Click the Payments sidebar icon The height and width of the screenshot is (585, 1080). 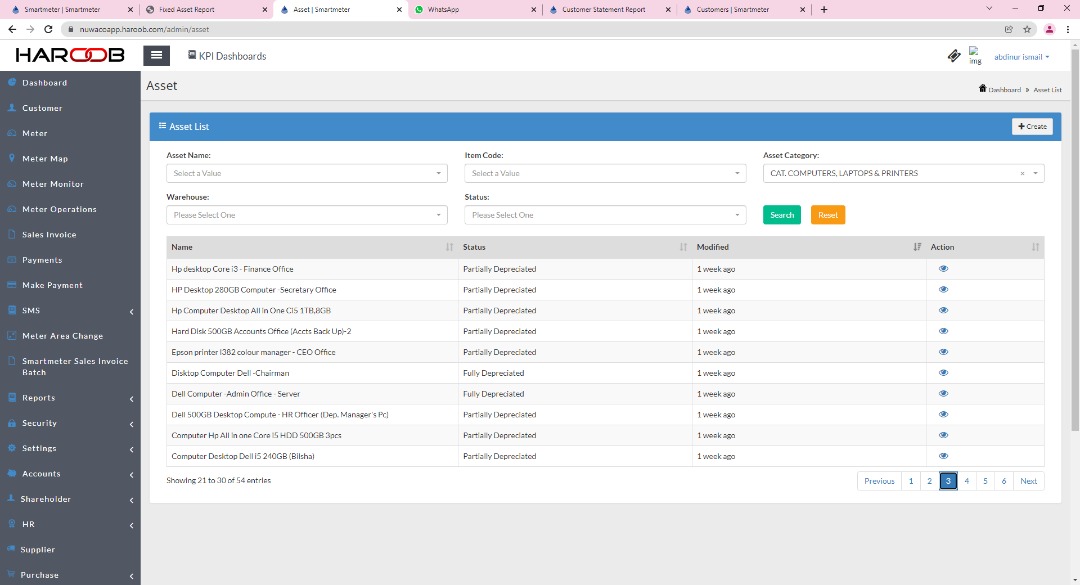point(12,260)
